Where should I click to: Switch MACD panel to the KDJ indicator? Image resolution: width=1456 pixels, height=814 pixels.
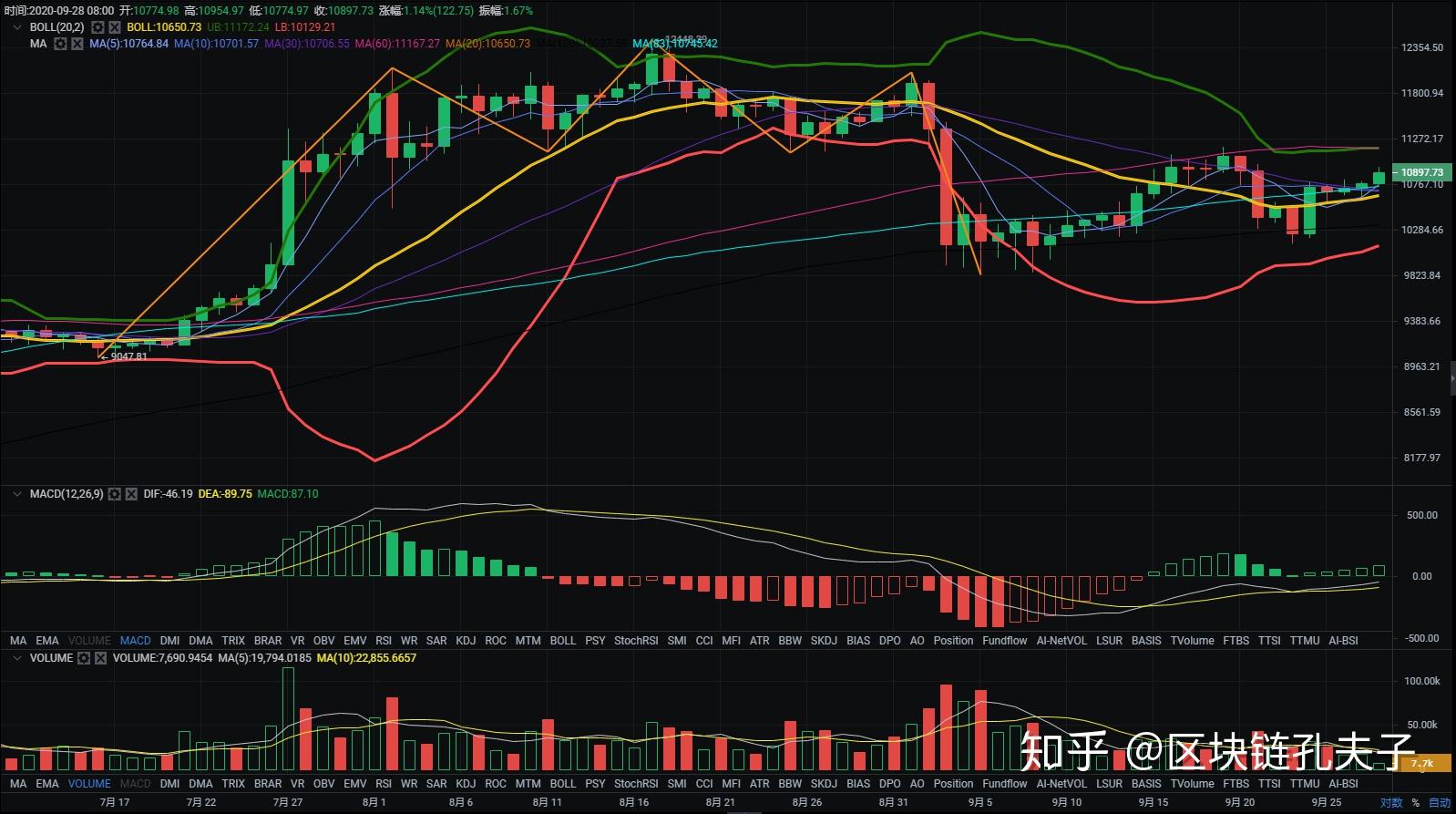click(x=466, y=641)
